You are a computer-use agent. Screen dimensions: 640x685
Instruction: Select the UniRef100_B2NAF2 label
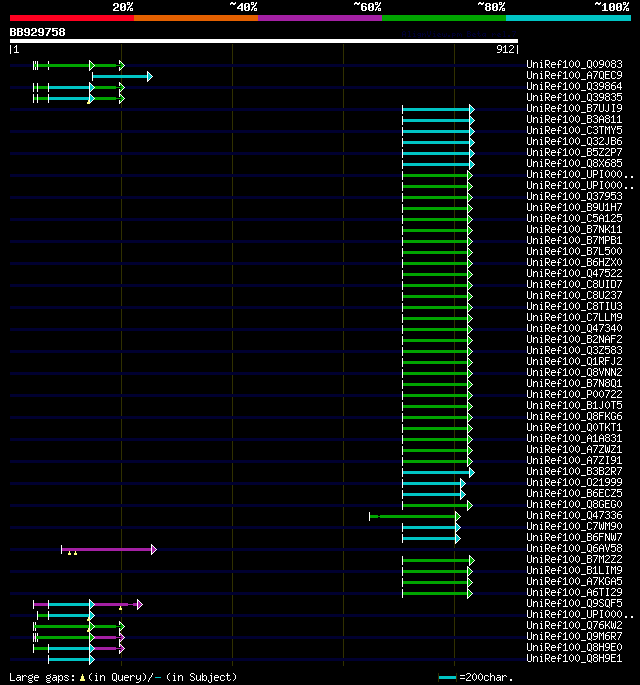tap(574, 339)
